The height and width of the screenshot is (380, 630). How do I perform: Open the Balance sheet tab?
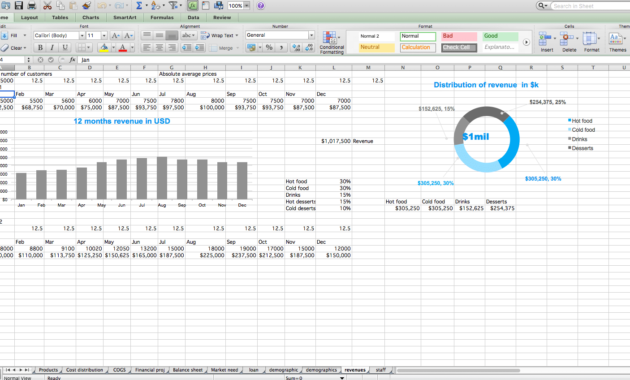(x=188, y=370)
